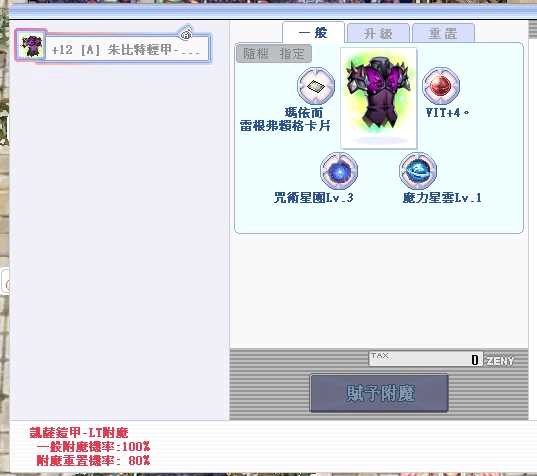The image size is (537, 476).
Task: Select the 一般 tab
Action: [x=313, y=33]
